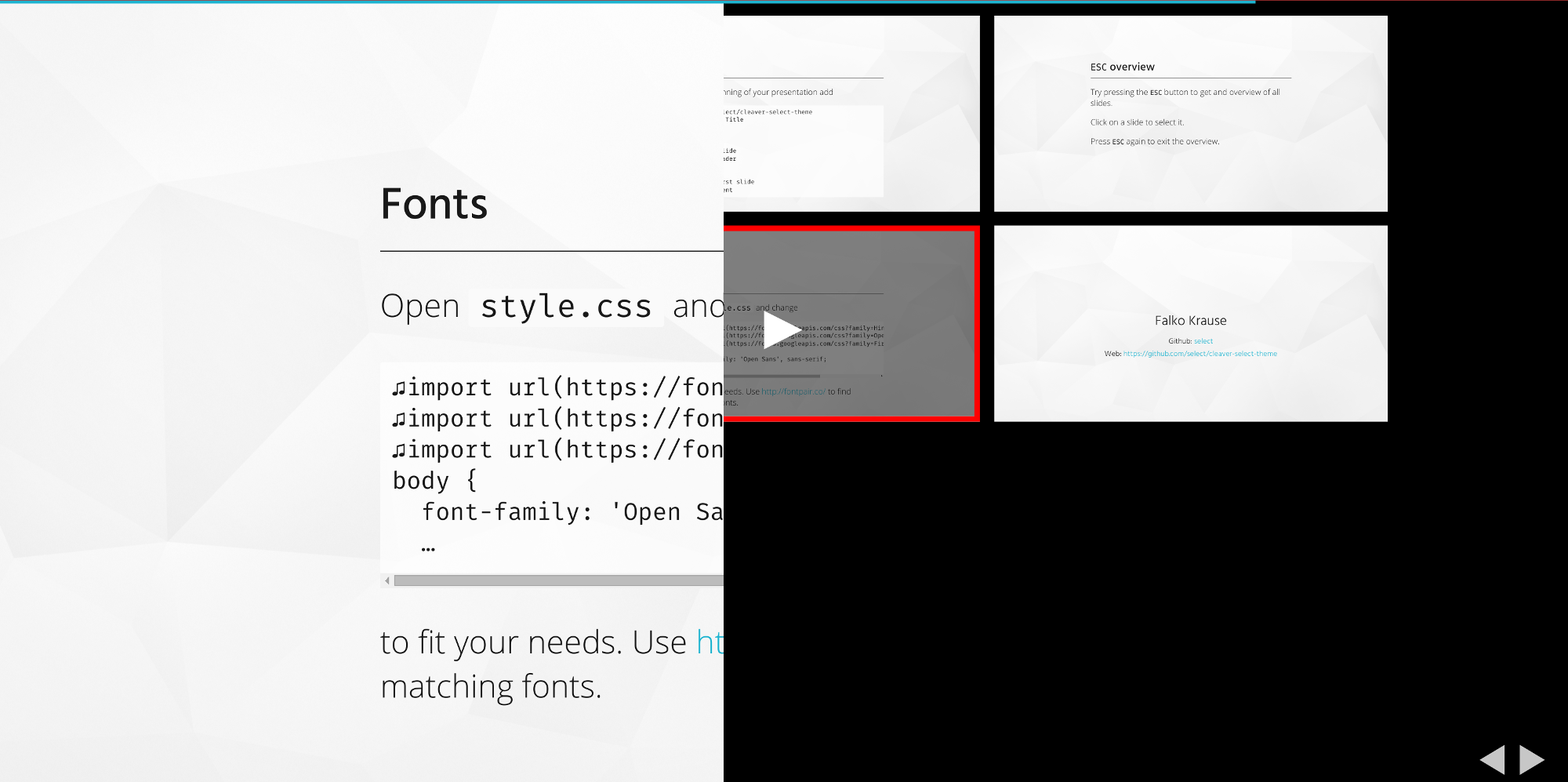Click the 'Fonts' slide heading
1568x782 pixels.
point(434,204)
